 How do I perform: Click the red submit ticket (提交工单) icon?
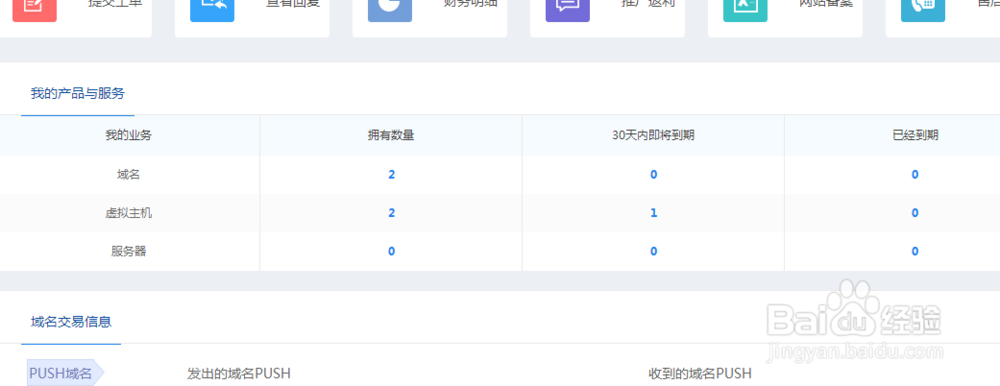click(x=34, y=11)
